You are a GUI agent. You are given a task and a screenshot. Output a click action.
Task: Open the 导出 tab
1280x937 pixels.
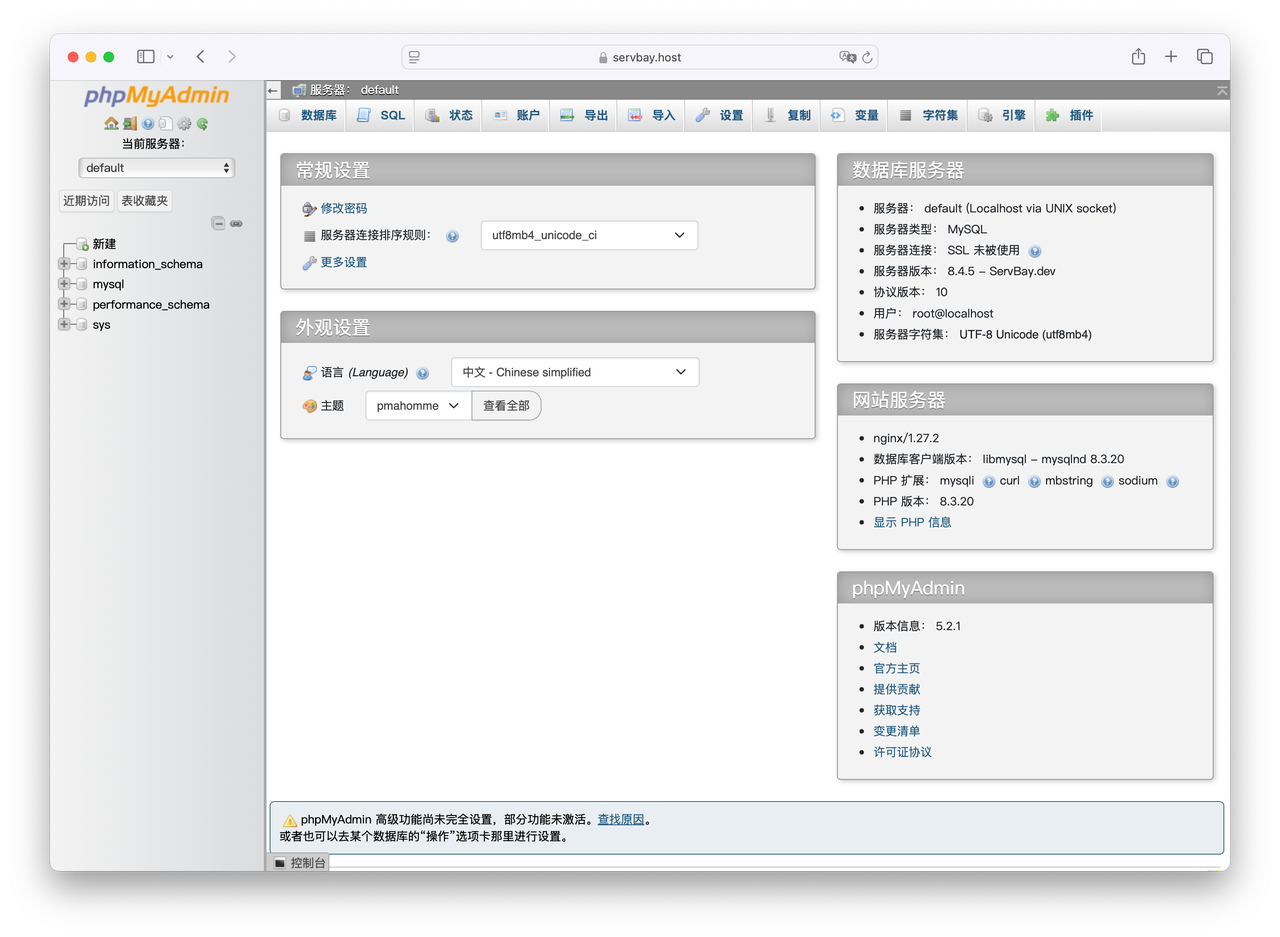pyautogui.click(x=584, y=116)
